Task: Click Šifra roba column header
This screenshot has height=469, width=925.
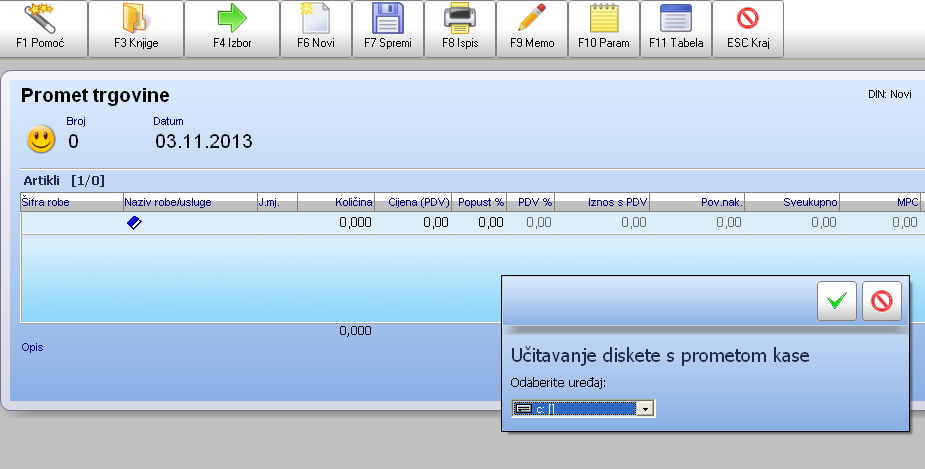Action: (72, 202)
